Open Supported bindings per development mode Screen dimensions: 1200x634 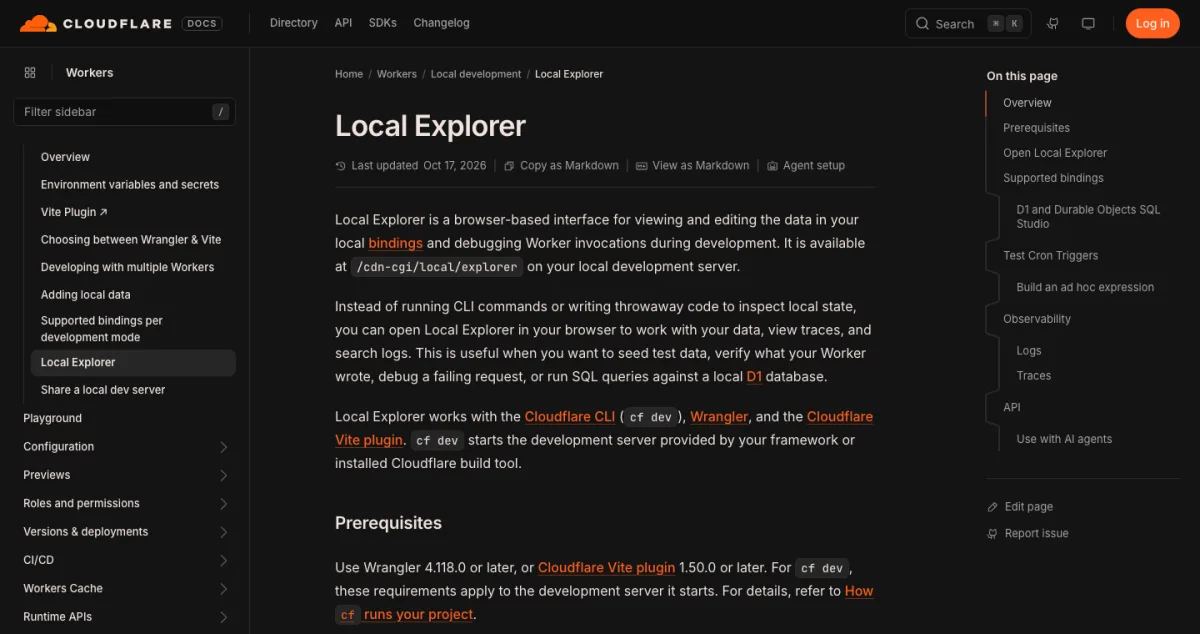click(102, 329)
